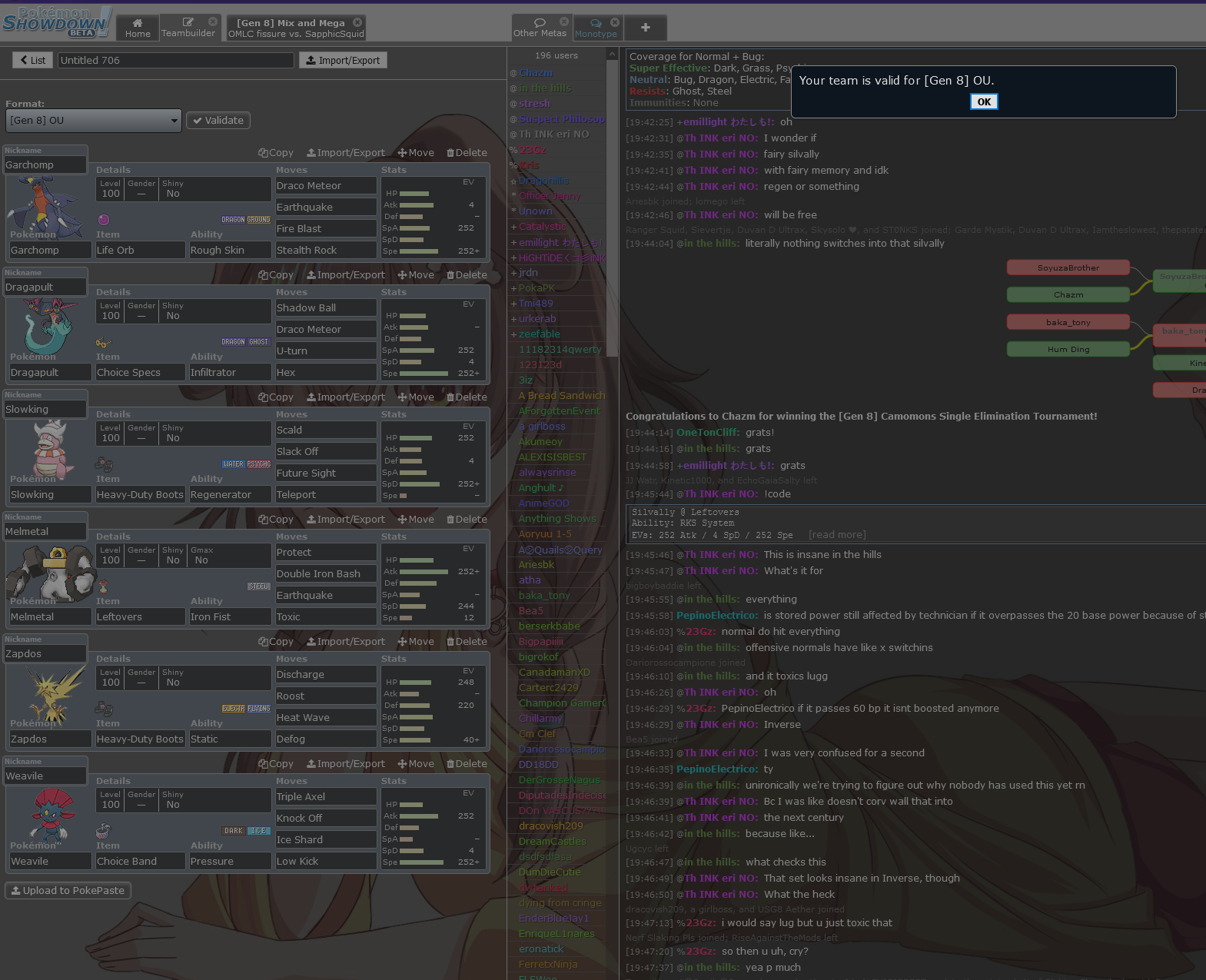Edit Garchomp's Life Orb item field

[140, 251]
